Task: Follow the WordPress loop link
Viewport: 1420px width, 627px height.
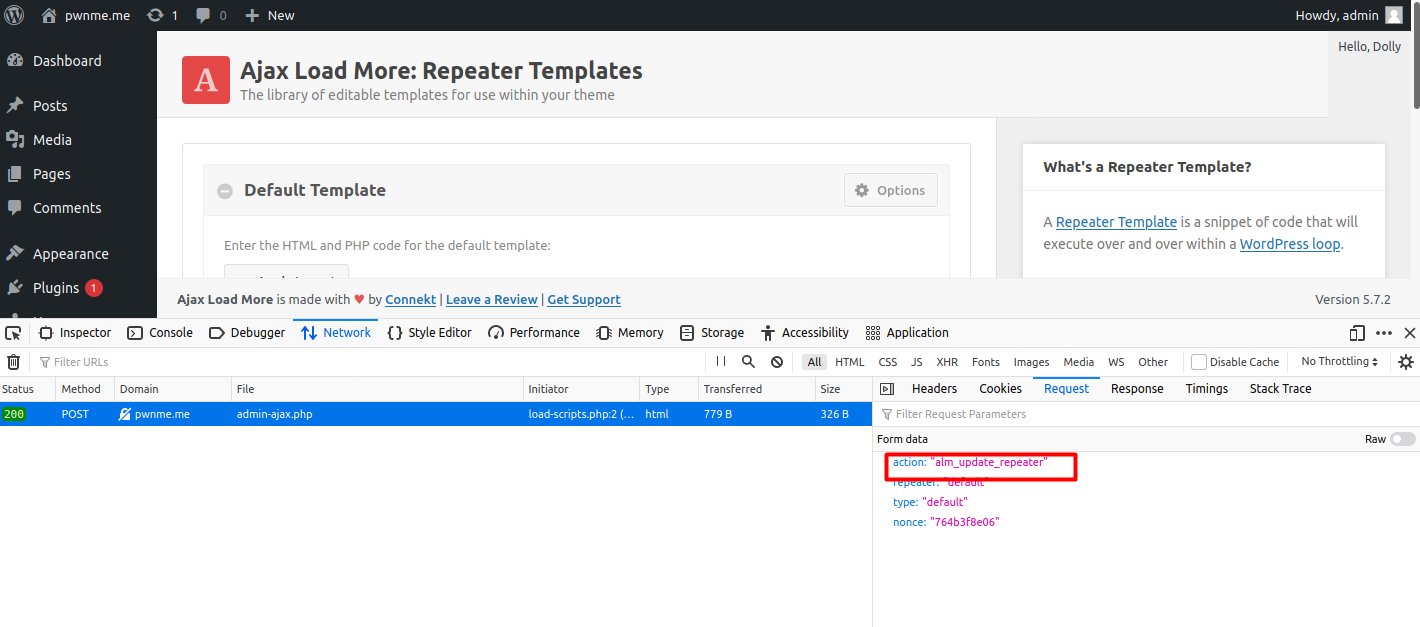Action: tap(1290, 244)
